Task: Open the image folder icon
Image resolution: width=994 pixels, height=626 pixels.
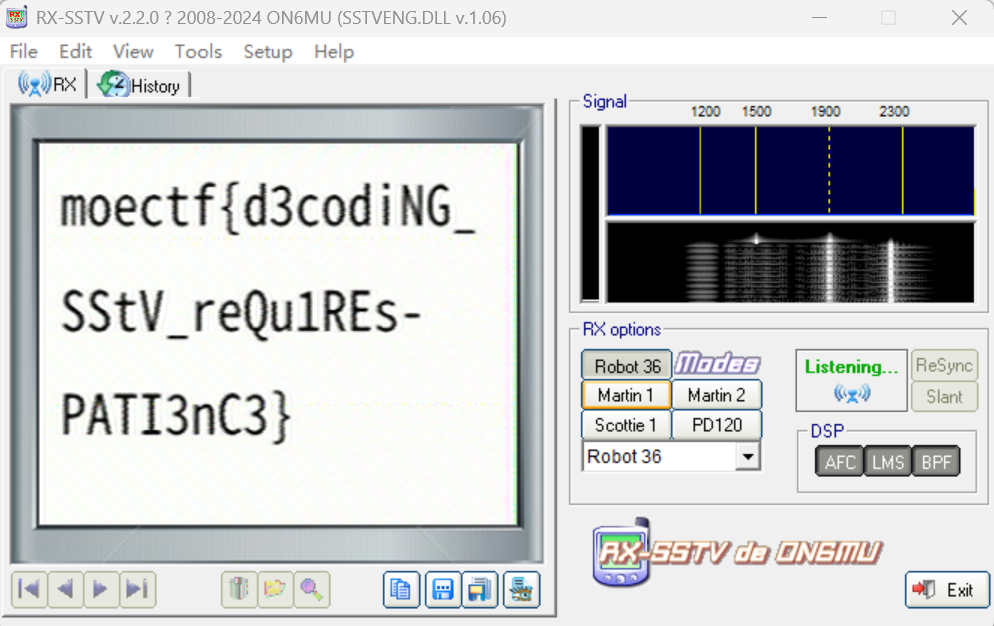Action: click(x=274, y=589)
